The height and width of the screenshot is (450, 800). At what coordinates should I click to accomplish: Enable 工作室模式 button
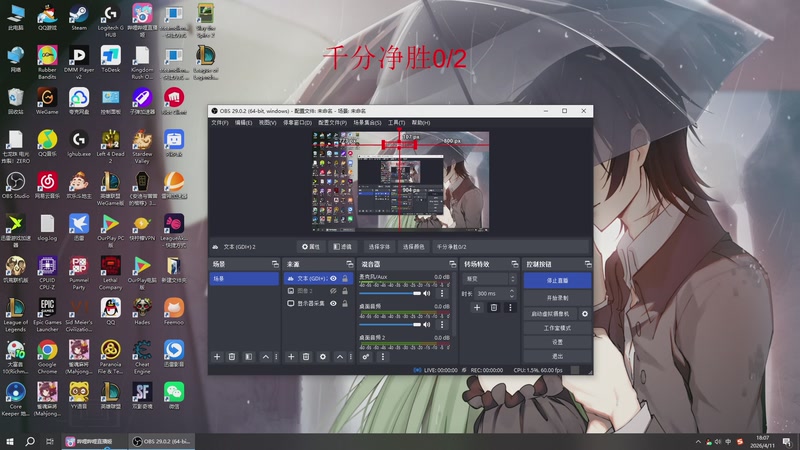(x=557, y=328)
